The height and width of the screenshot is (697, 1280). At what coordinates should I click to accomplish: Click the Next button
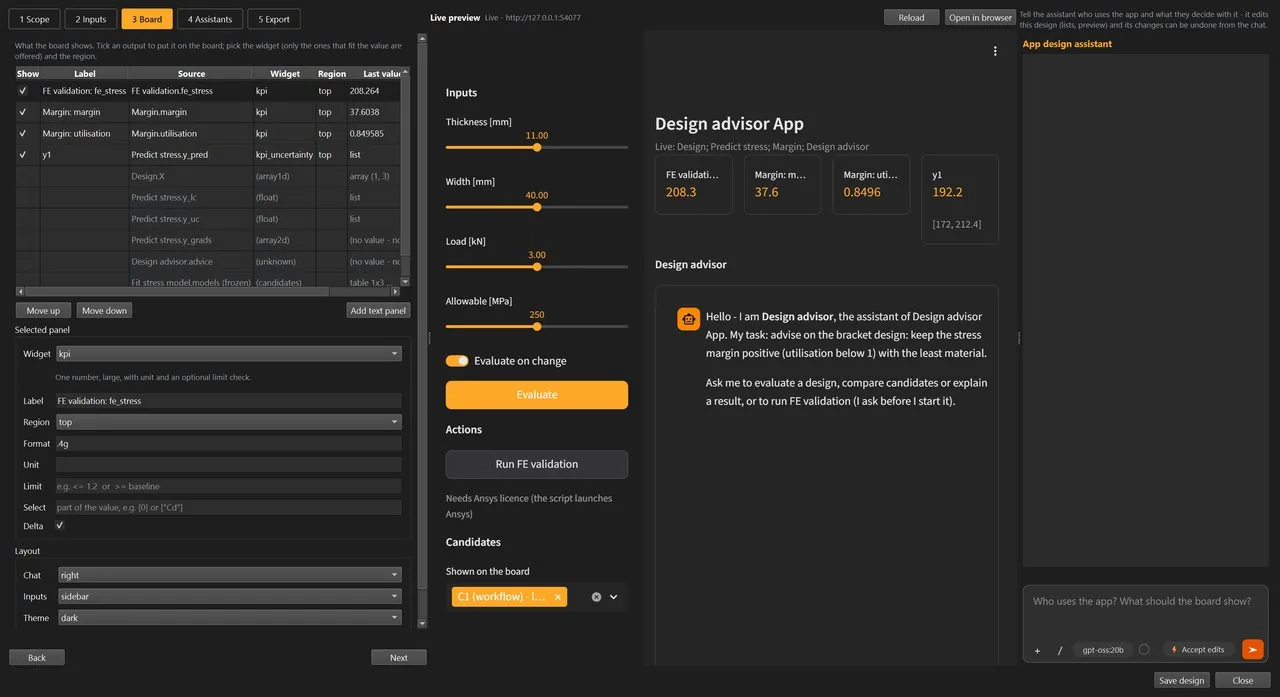[398, 657]
